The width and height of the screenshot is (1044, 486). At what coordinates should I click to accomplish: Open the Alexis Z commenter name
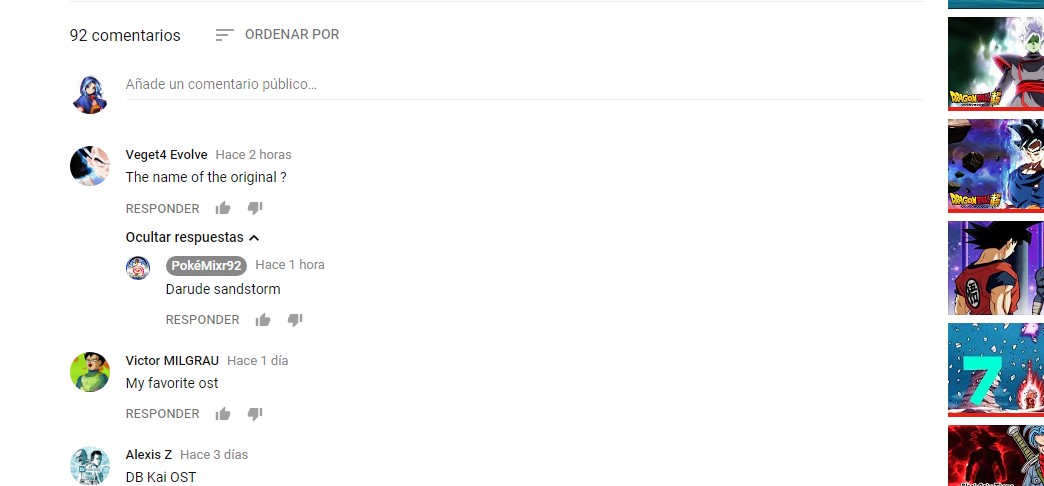[148, 455]
